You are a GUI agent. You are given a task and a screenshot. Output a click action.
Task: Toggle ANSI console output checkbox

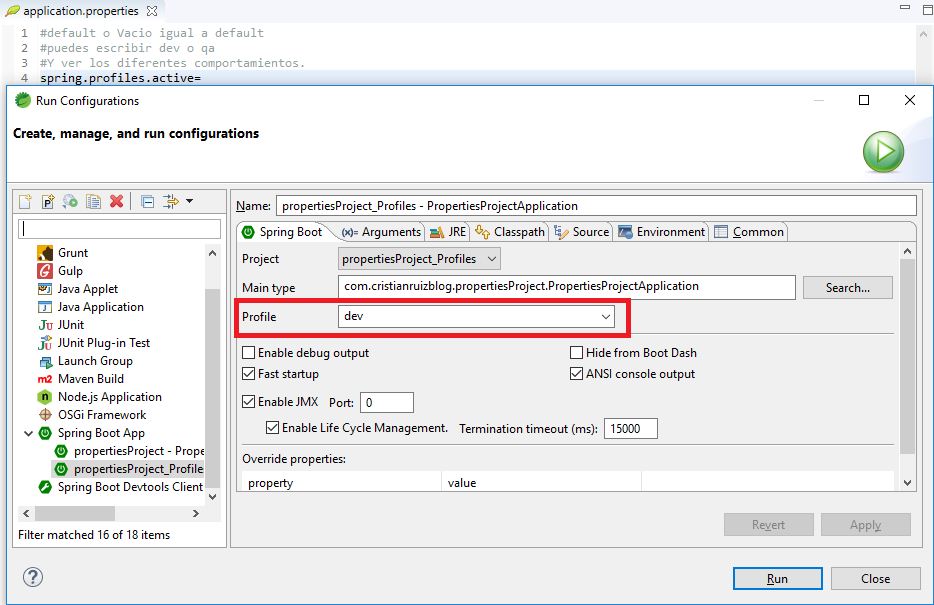[x=576, y=374]
